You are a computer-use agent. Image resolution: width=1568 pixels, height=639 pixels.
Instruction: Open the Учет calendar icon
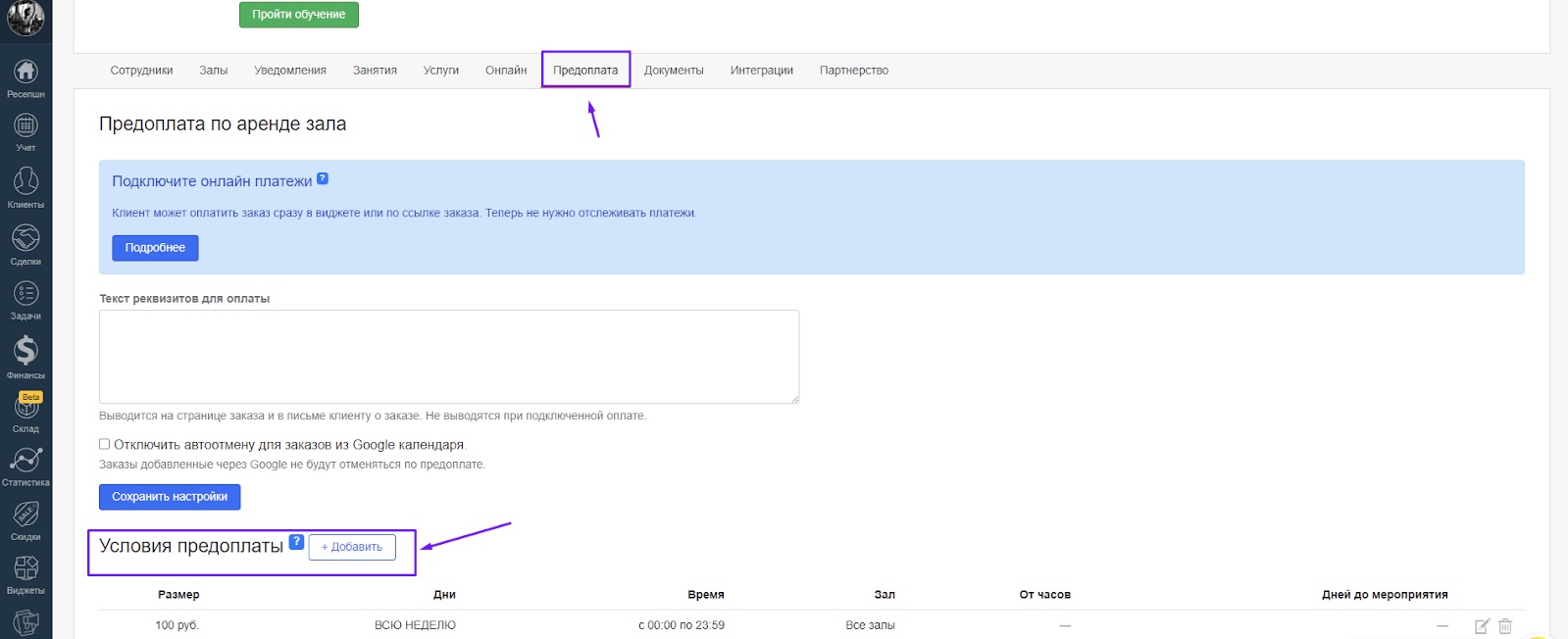point(25,126)
